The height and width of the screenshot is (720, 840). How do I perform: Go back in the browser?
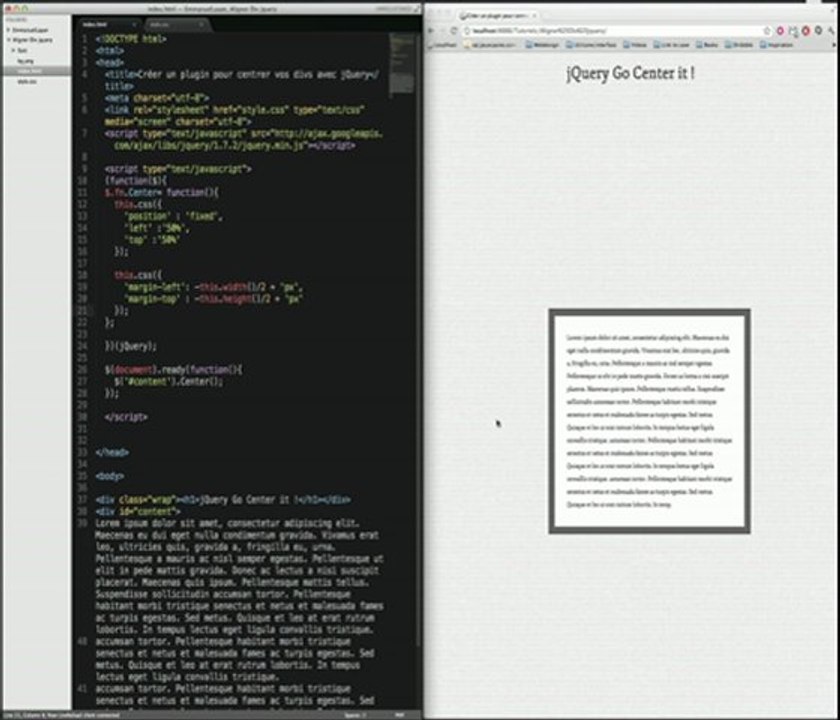coord(431,31)
